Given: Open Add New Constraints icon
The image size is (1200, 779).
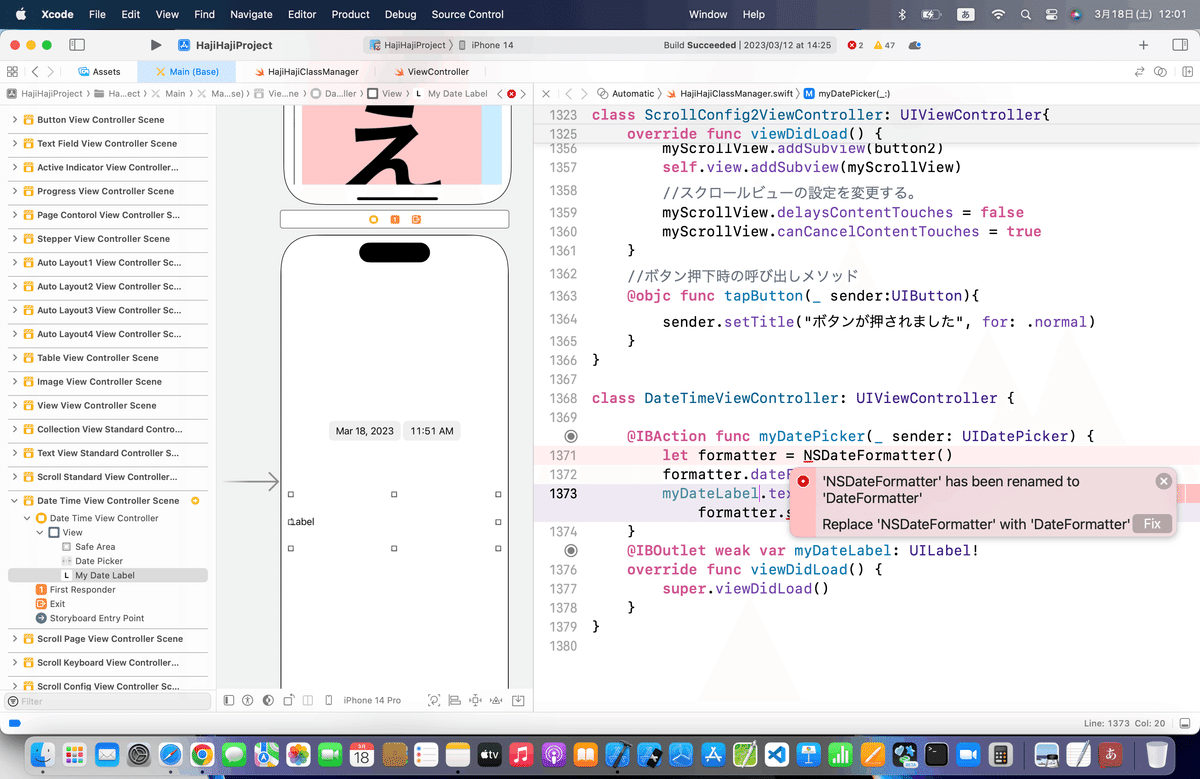Looking at the screenshot, I should (476, 700).
